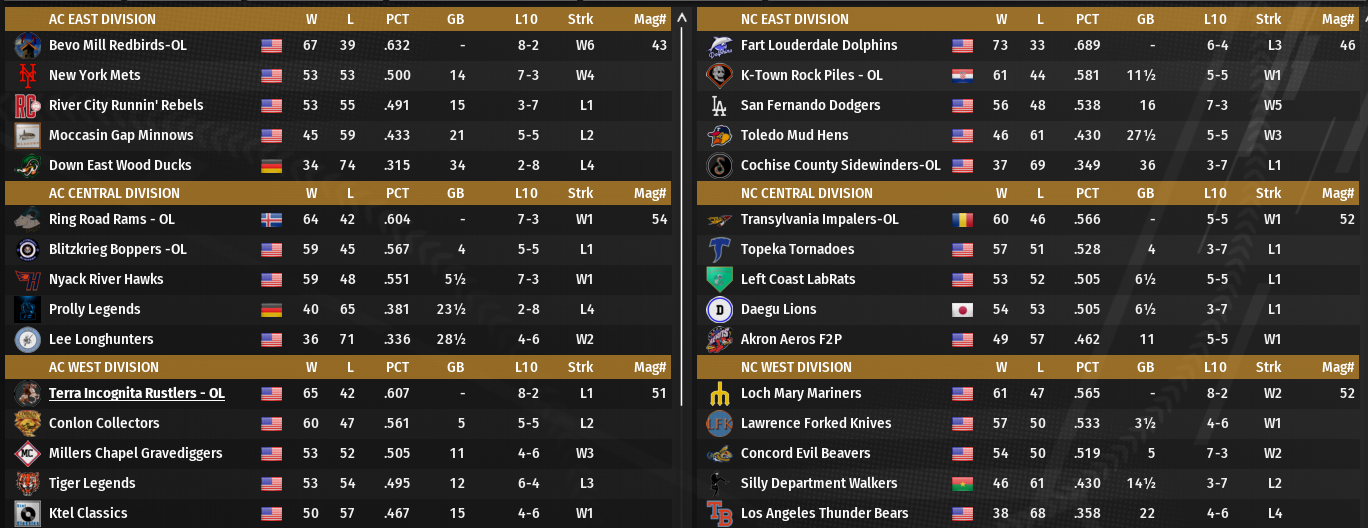The width and height of the screenshot is (1368, 528).
Task: Click the Japan flag next to Daegu Lions
Action: click(962, 309)
